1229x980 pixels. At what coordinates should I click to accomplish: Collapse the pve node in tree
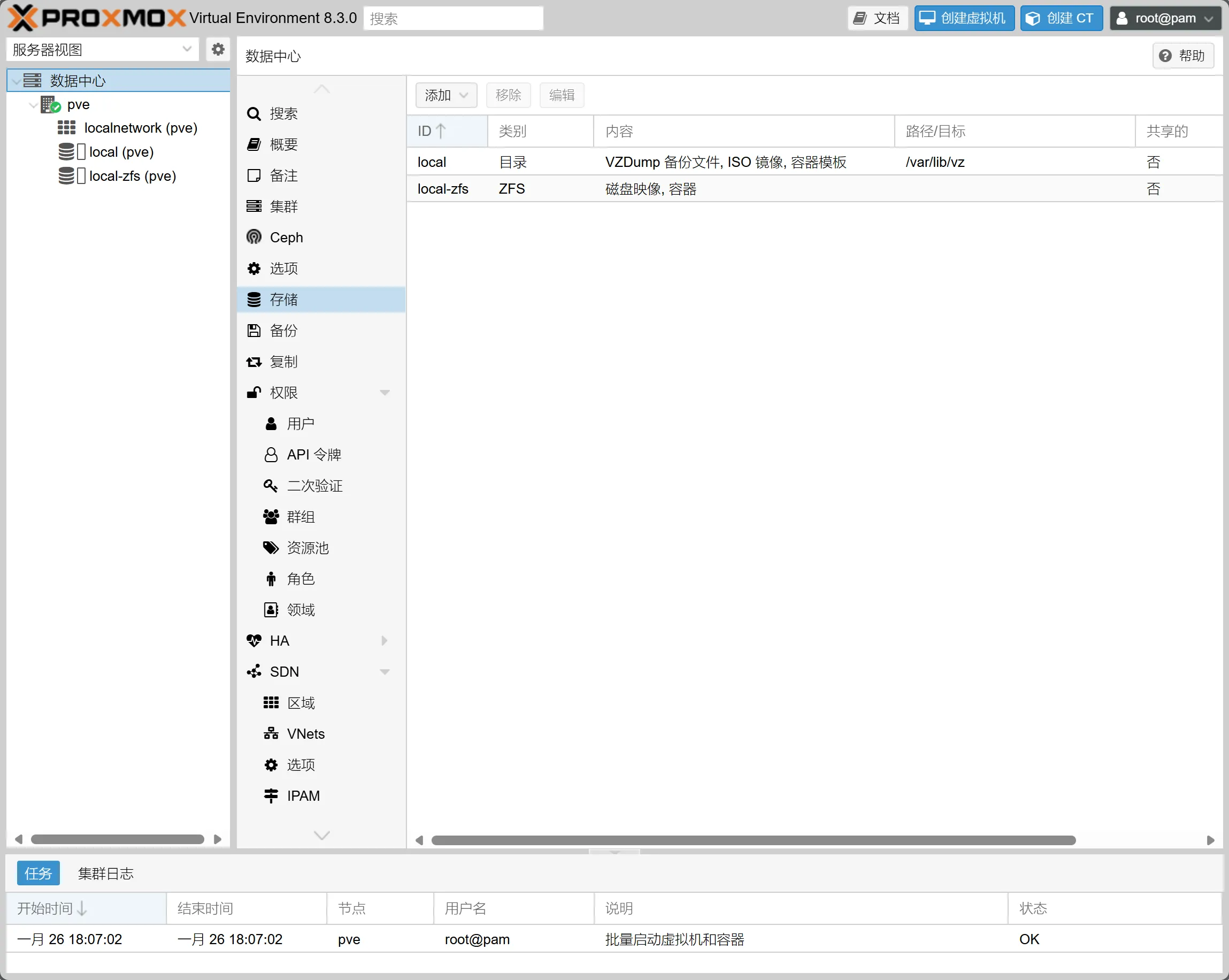click(33, 105)
